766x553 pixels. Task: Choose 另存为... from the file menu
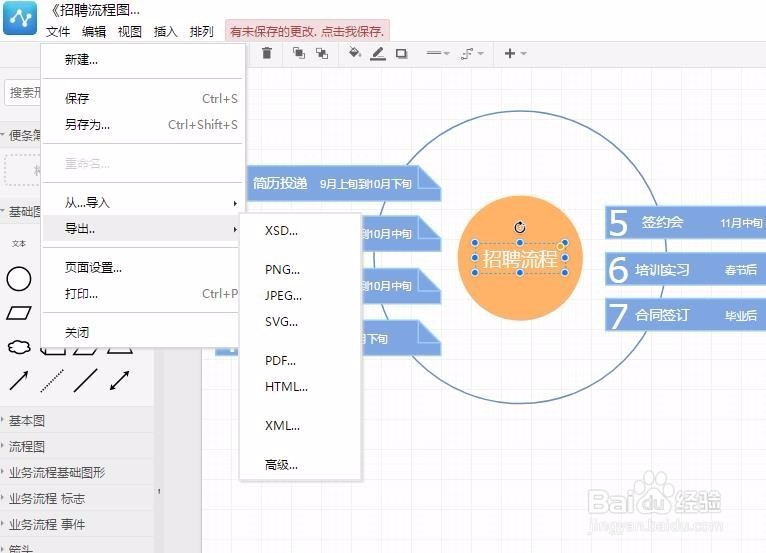143,125
